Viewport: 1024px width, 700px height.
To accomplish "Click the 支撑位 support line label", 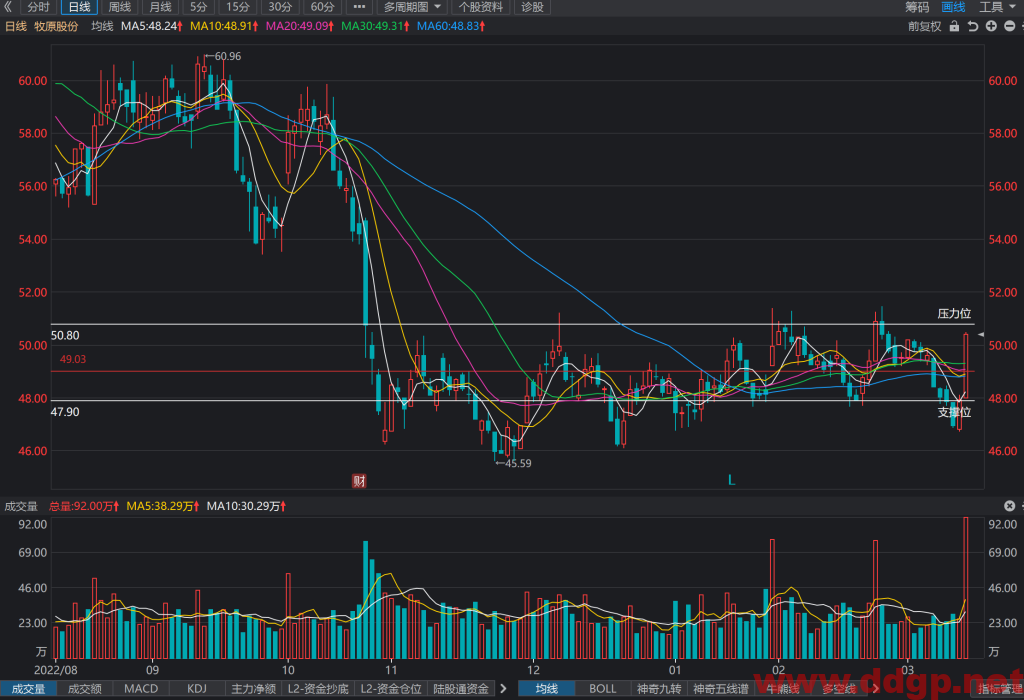I will (954, 412).
